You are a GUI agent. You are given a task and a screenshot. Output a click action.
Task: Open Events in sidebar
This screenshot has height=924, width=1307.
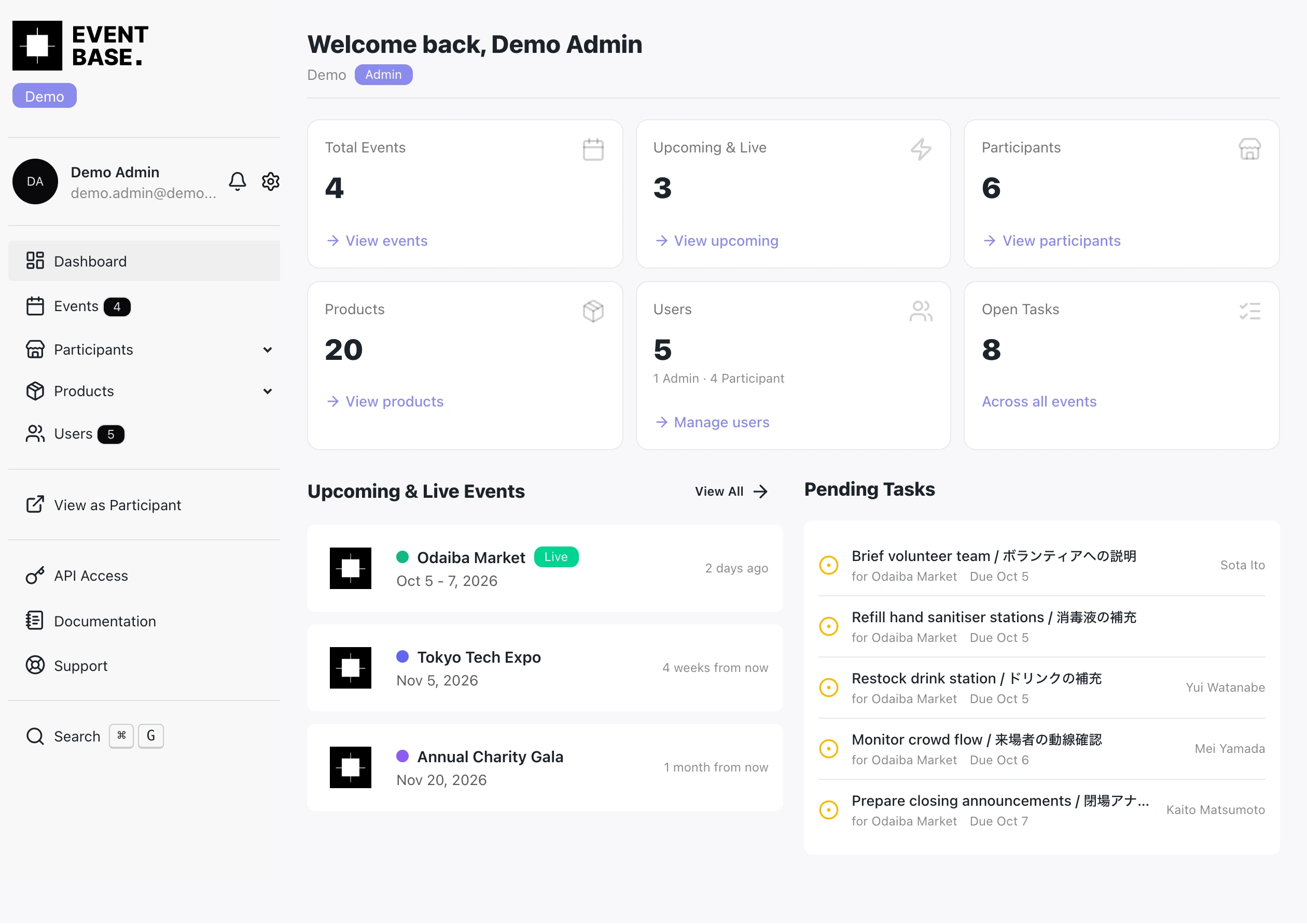click(144, 306)
